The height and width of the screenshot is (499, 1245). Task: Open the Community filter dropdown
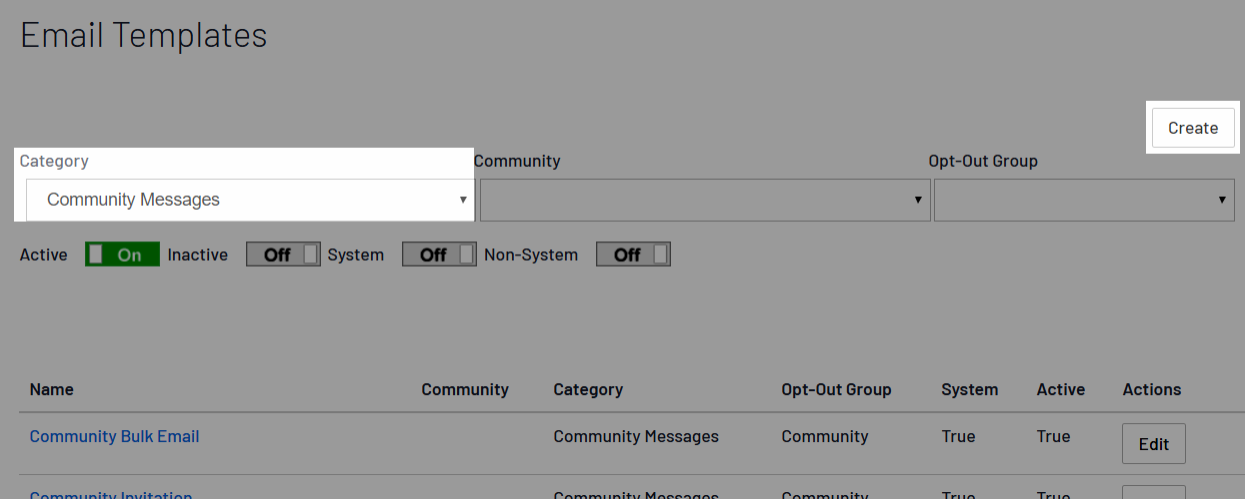coord(705,200)
